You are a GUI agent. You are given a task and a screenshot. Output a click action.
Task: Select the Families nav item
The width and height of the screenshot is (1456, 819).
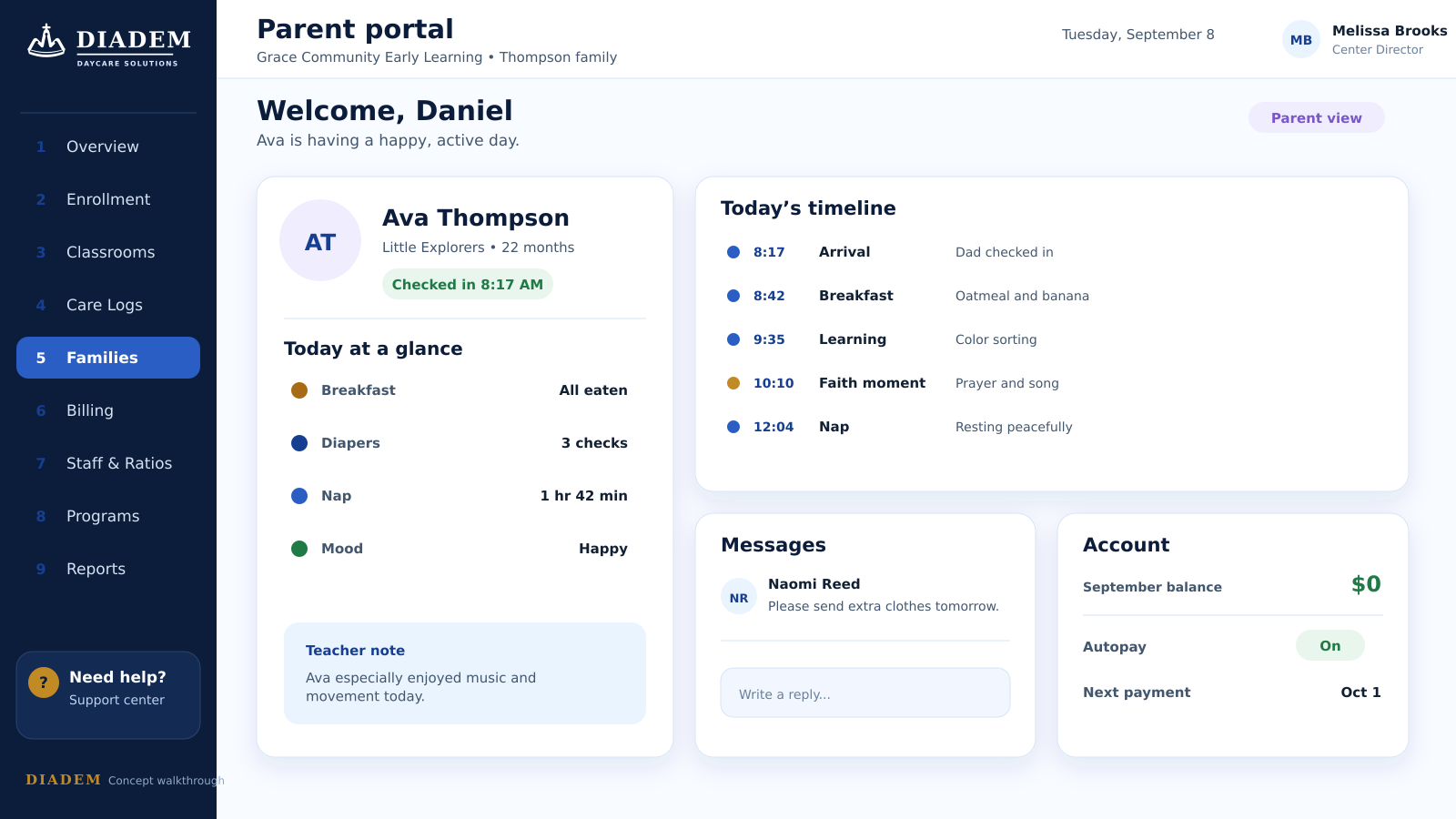(108, 358)
